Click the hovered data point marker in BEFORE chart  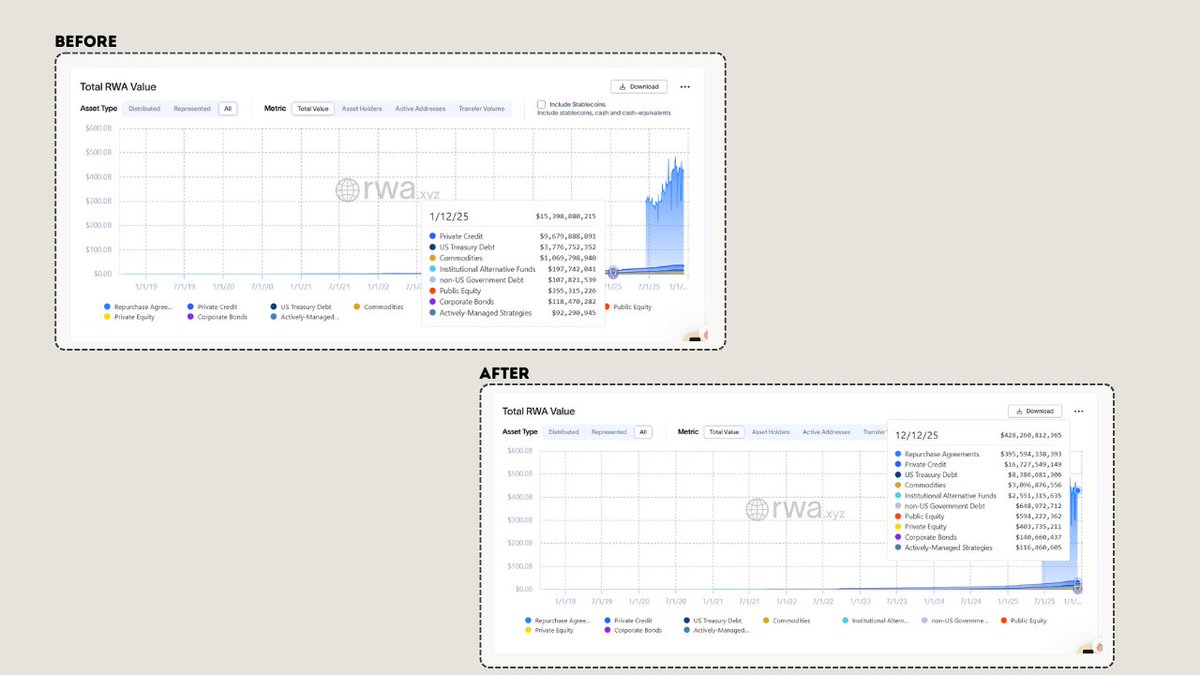pos(614,271)
